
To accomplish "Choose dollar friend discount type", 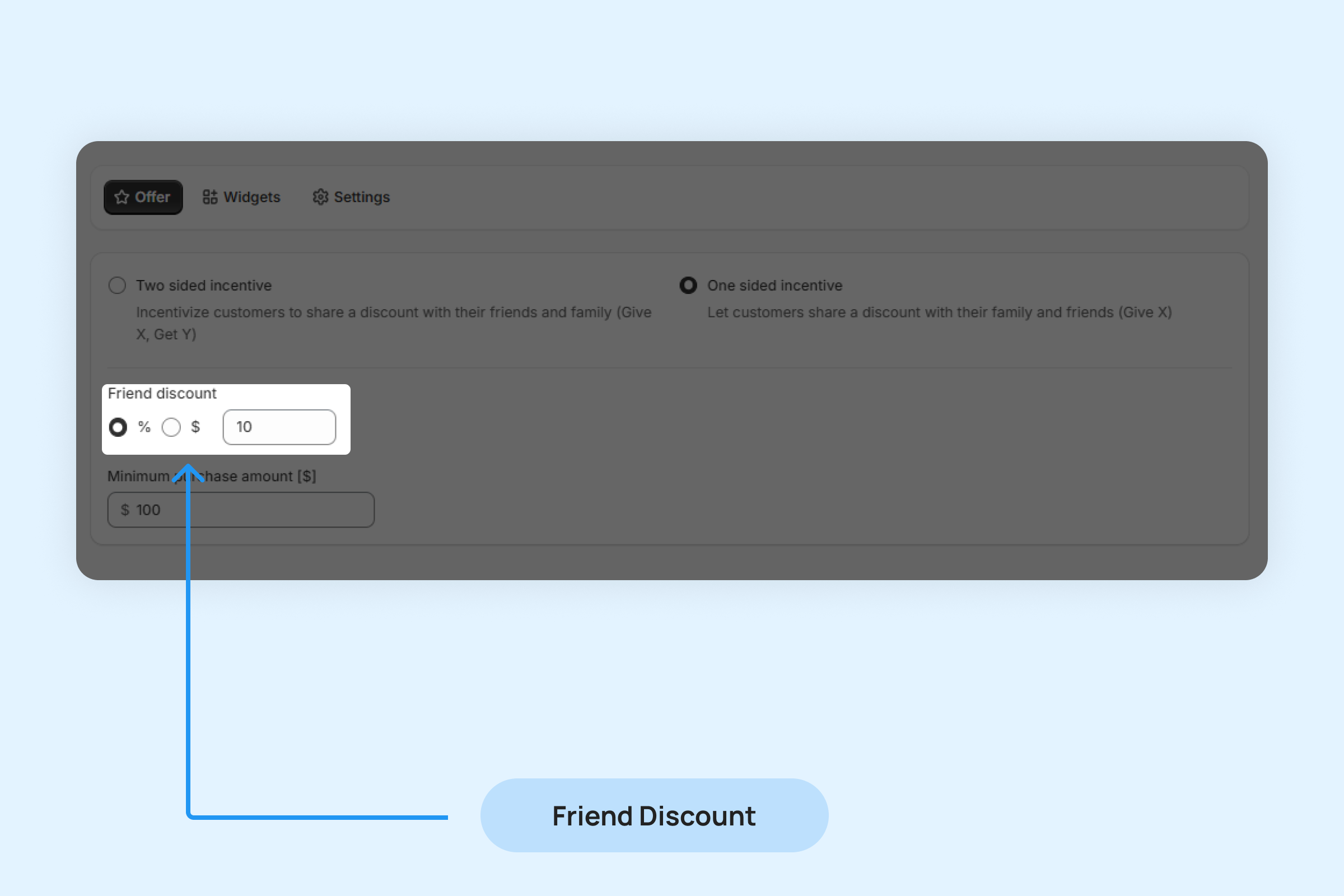I will pos(171,427).
